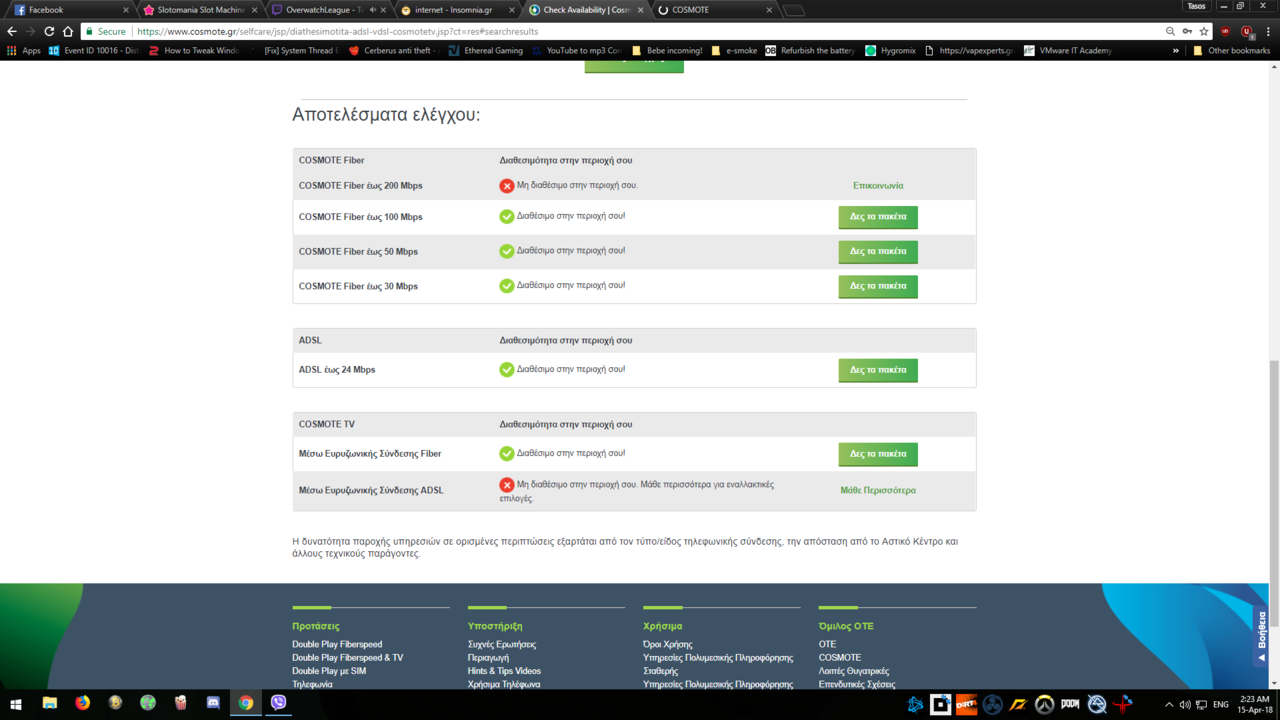1280x720 pixels.
Task: Click Δες τα πακέτα for Fiber 50 Mbps
Action: 878,252
